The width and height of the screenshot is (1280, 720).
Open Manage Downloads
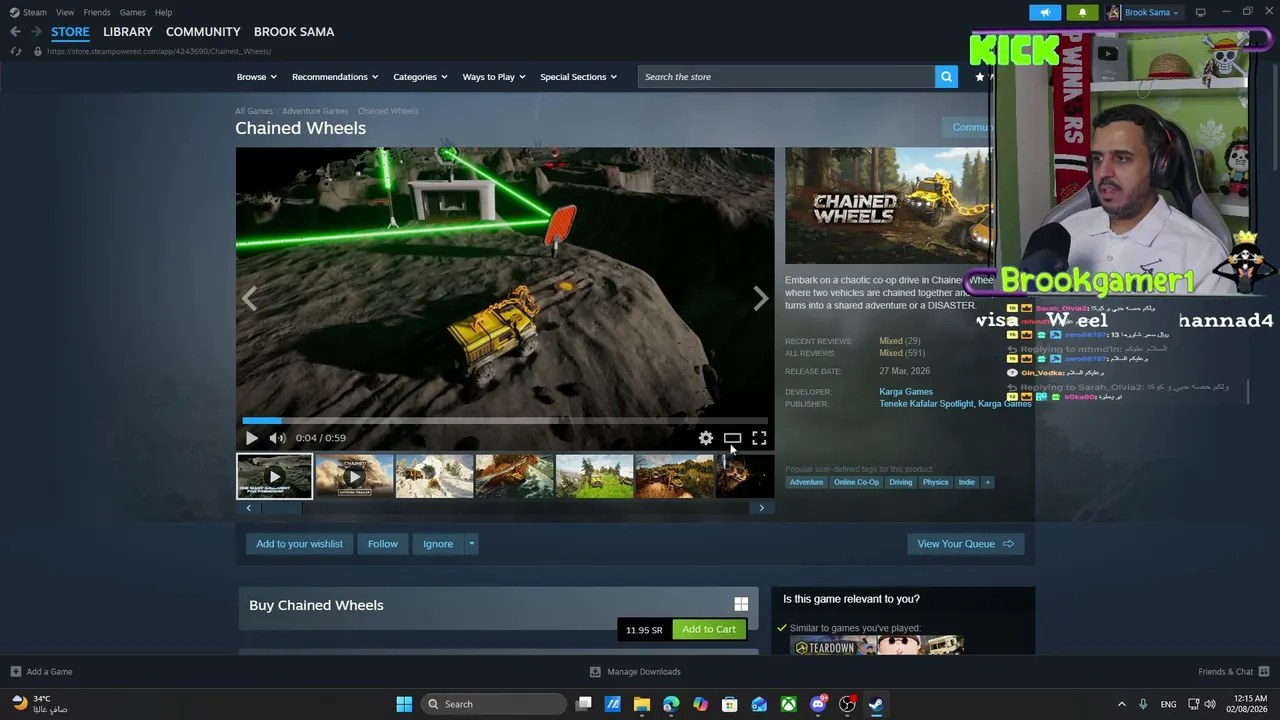click(635, 672)
